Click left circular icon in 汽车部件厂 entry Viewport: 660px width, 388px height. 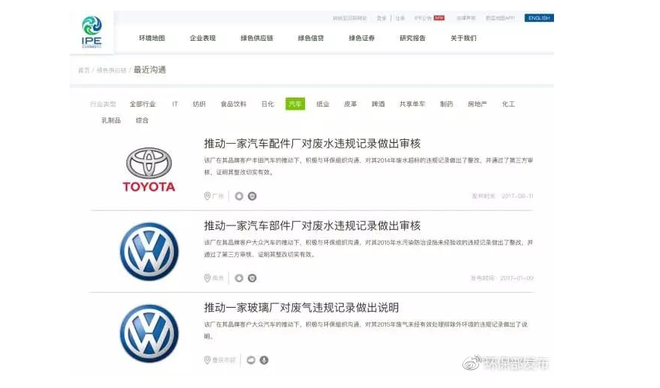[239, 278]
